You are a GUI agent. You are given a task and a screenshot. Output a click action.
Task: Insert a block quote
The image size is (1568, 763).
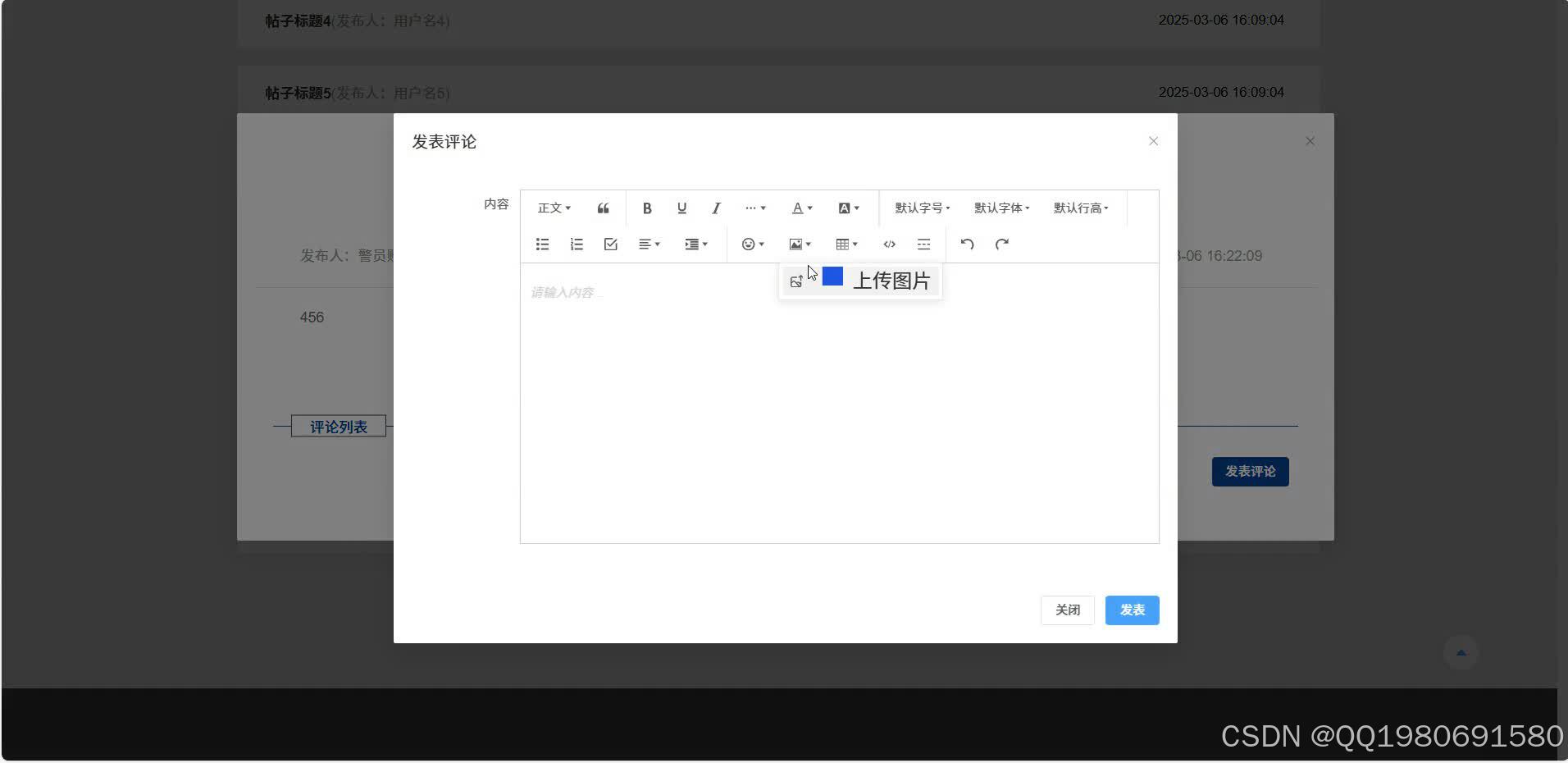tap(603, 208)
